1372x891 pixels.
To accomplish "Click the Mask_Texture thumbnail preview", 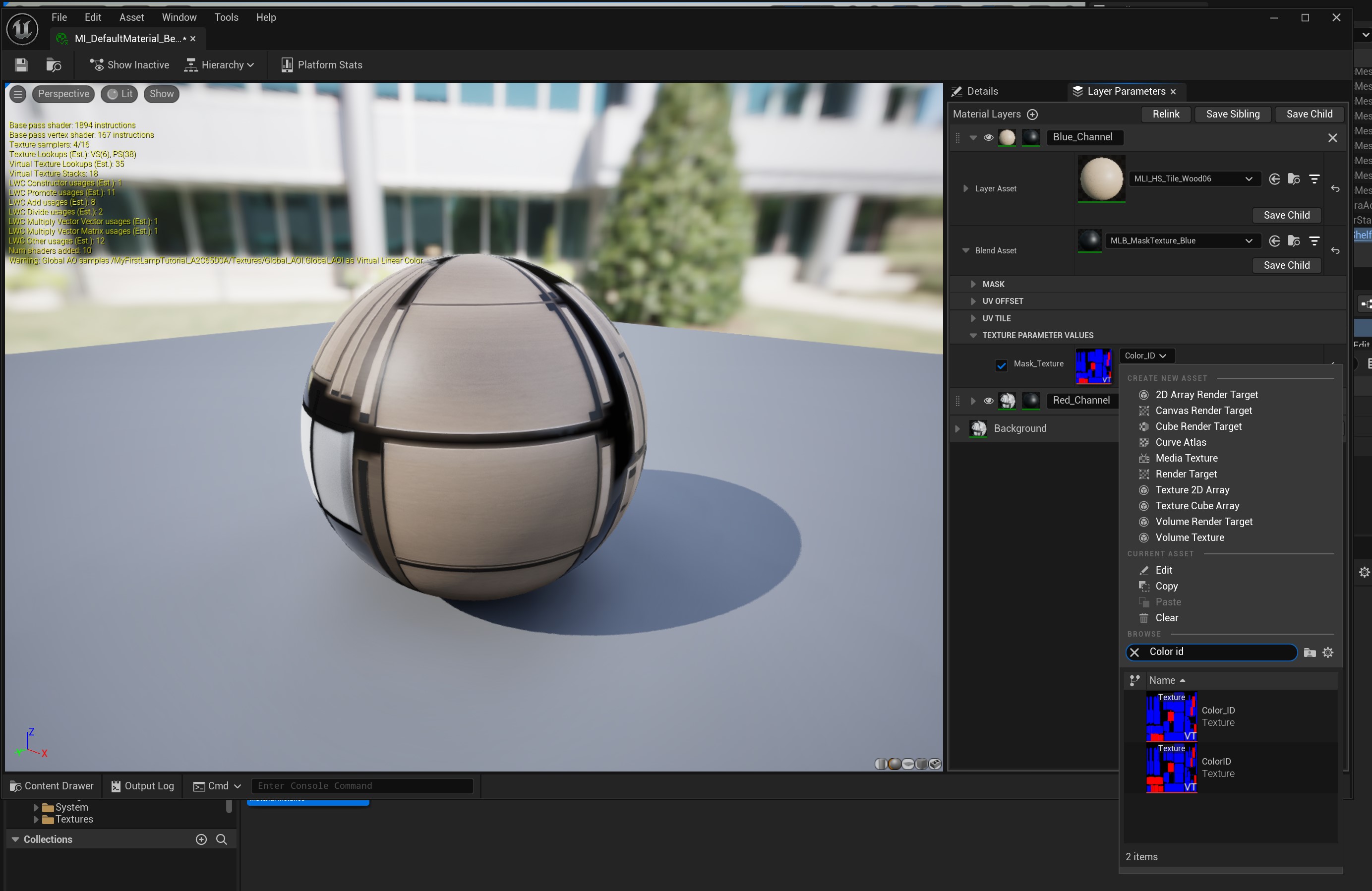I will pyautogui.click(x=1093, y=366).
